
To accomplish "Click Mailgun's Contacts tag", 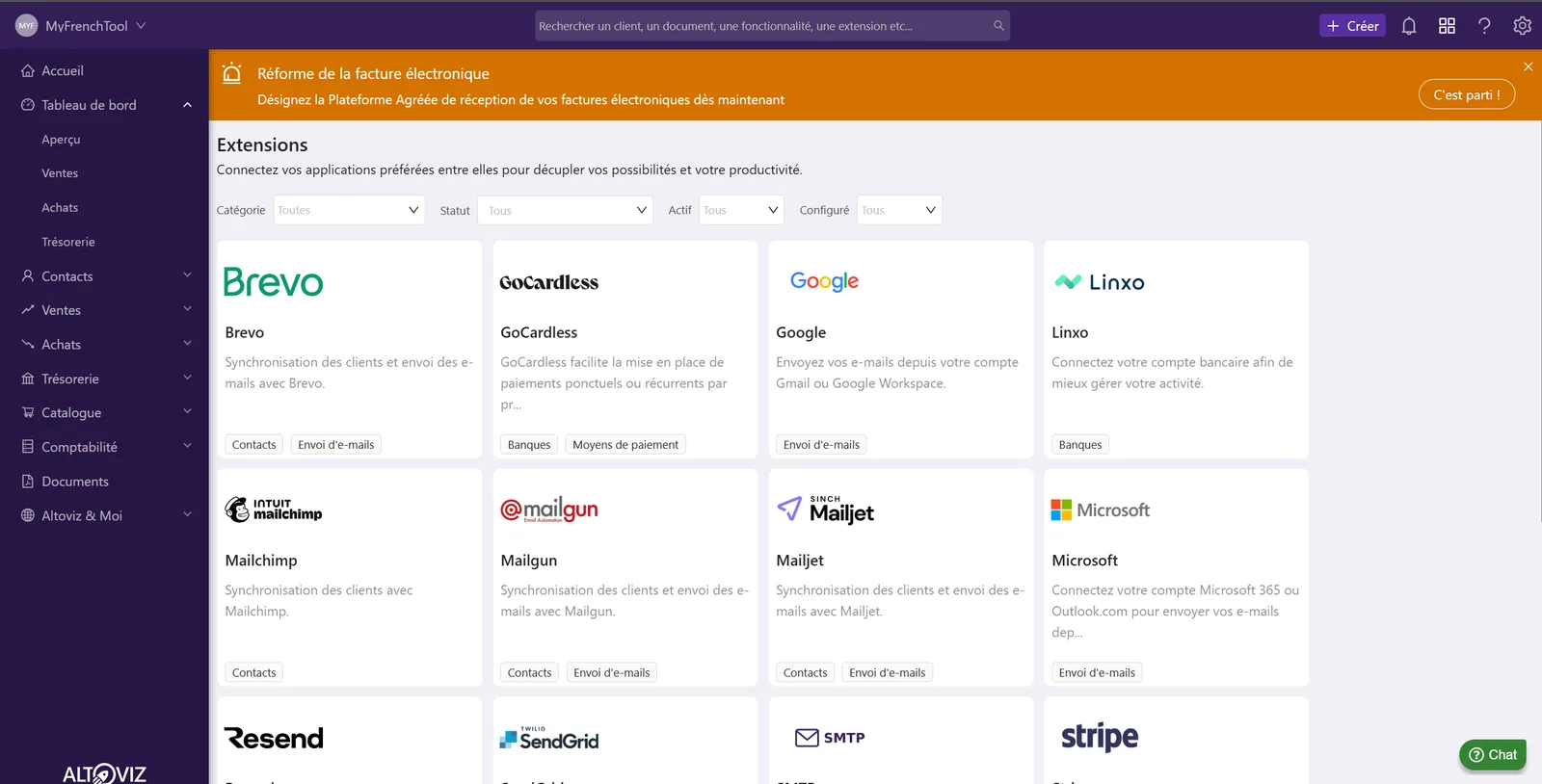I will pos(529,672).
